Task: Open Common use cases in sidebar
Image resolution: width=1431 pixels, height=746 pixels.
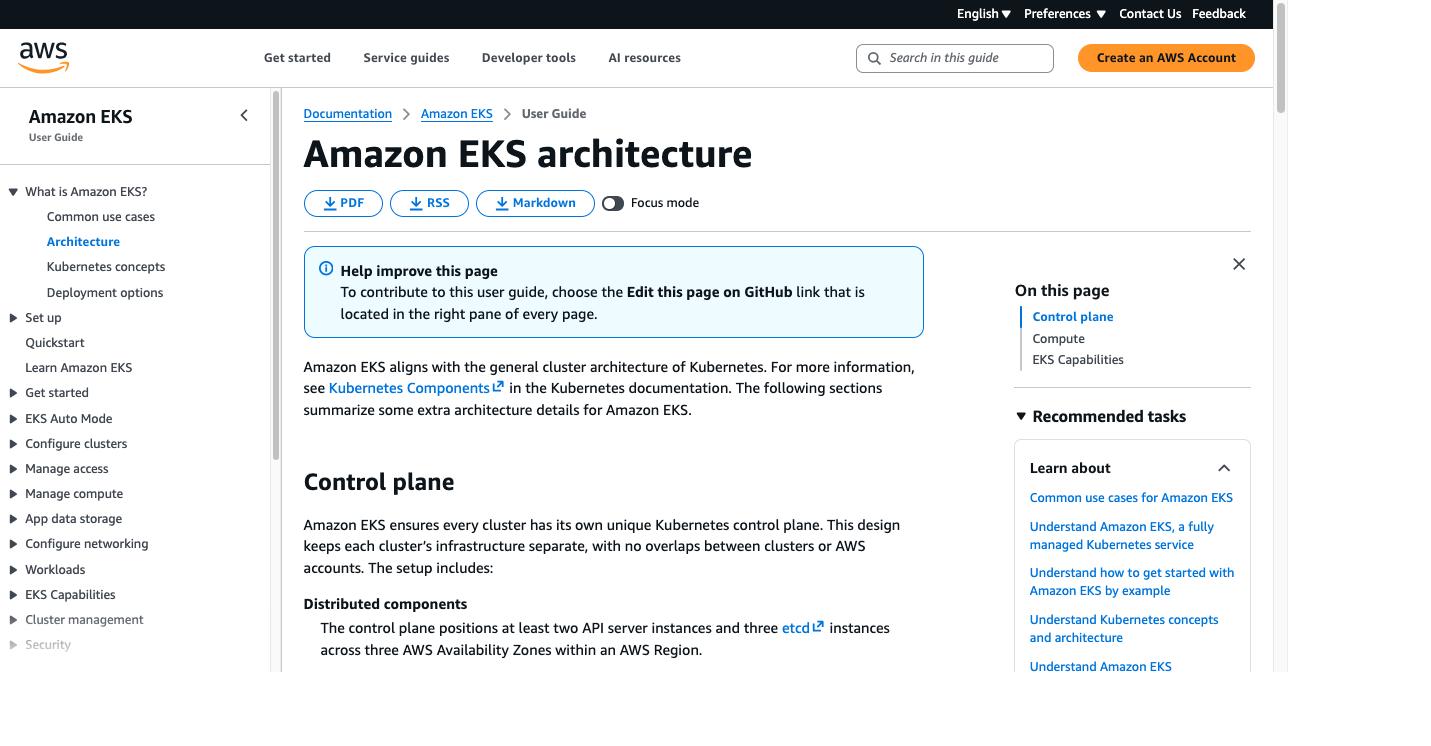Action: [x=101, y=217]
